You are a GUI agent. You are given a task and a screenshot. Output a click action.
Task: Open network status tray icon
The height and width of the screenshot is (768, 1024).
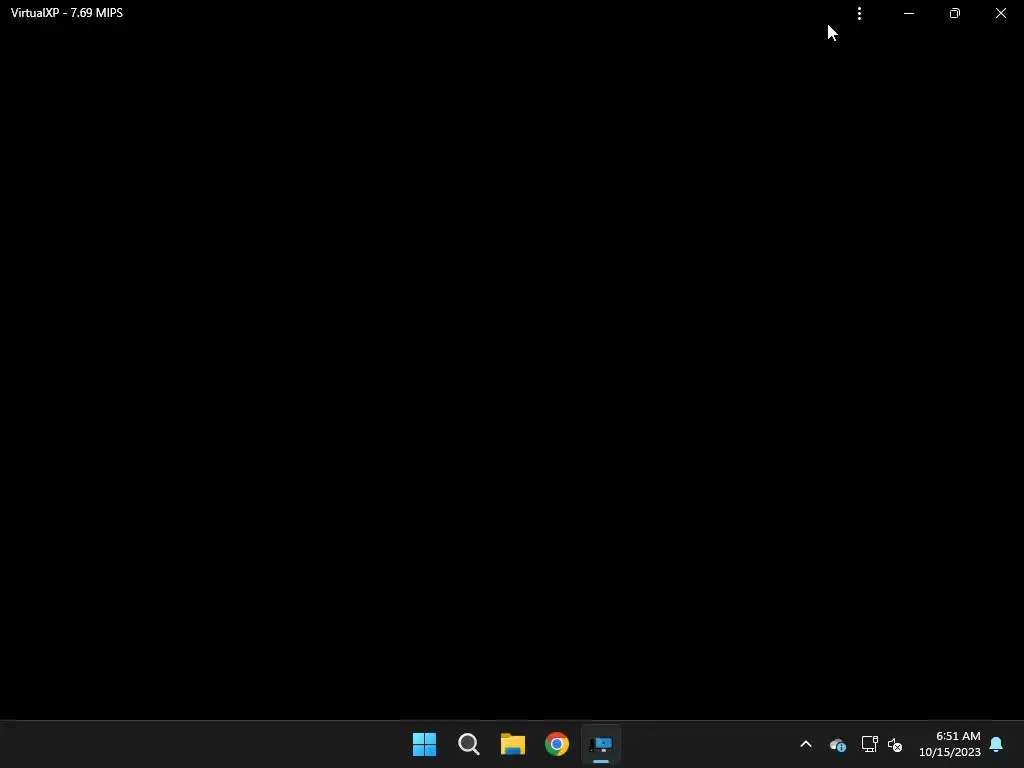(869, 744)
